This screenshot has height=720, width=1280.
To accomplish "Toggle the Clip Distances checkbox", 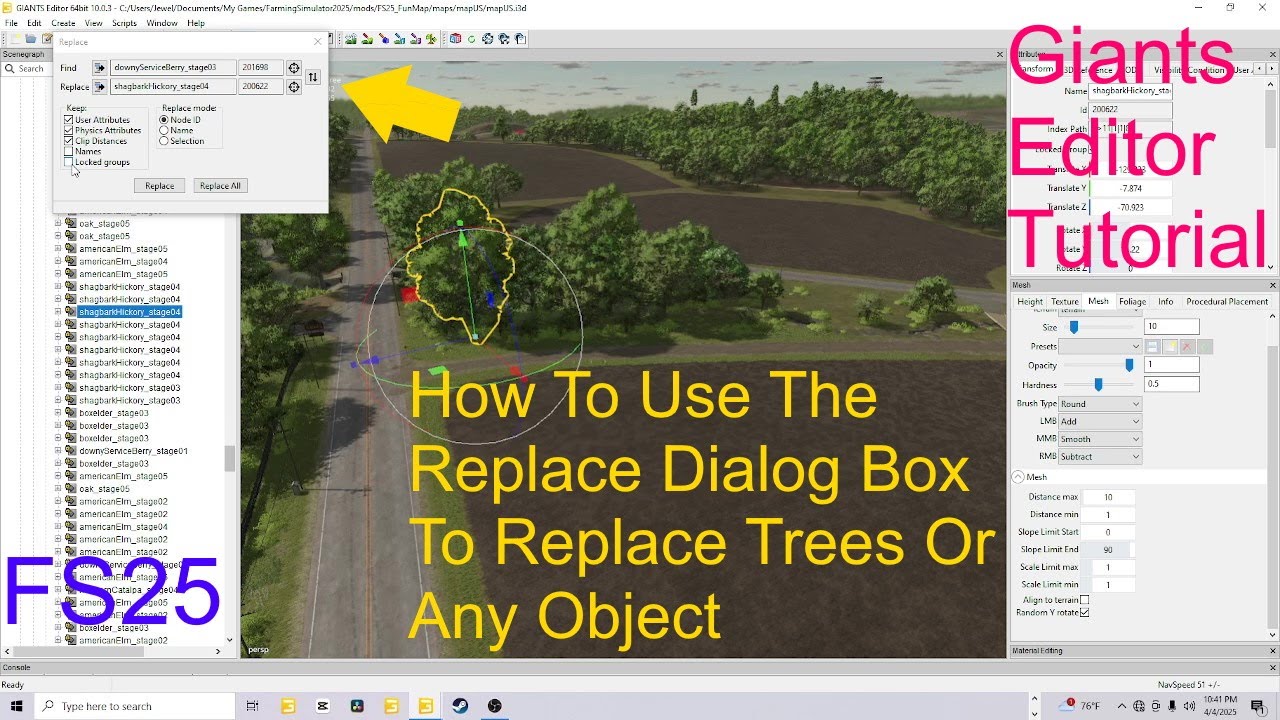I will point(69,141).
